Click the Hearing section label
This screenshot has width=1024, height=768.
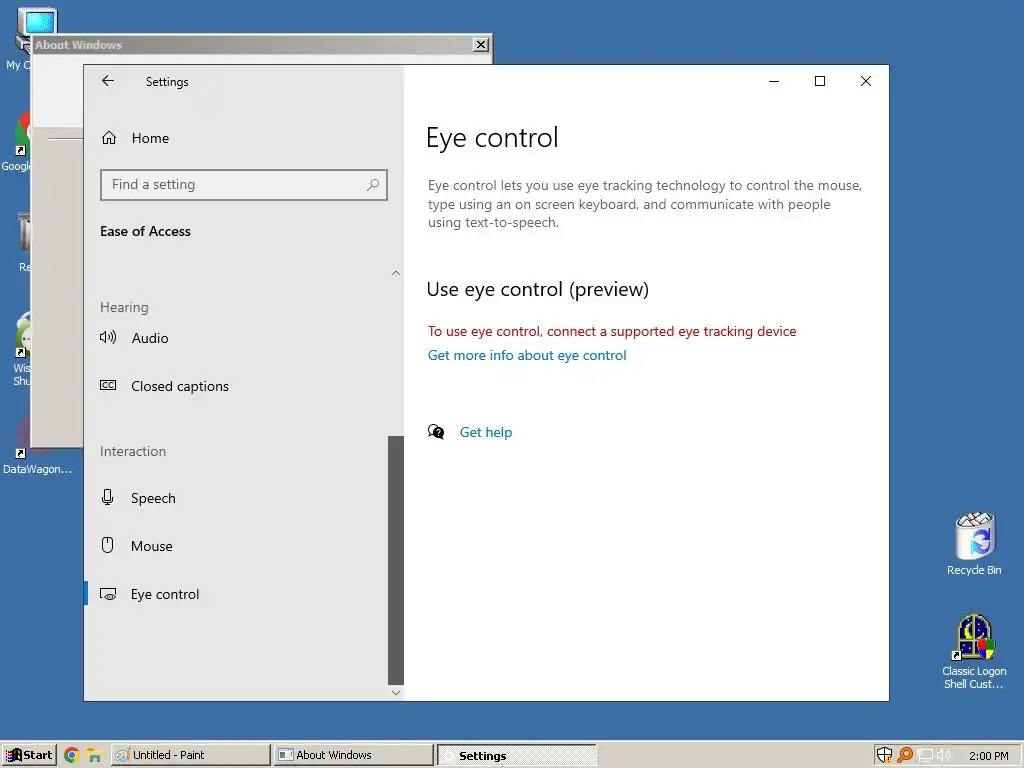(x=124, y=308)
